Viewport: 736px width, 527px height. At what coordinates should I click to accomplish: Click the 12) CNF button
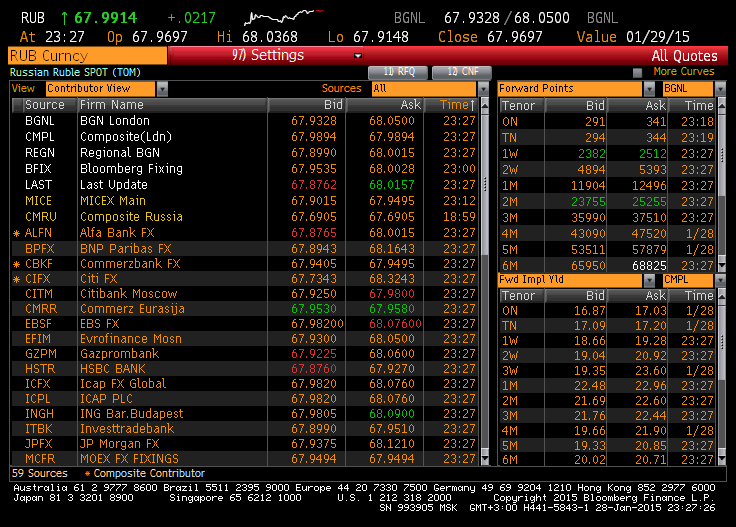461,72
